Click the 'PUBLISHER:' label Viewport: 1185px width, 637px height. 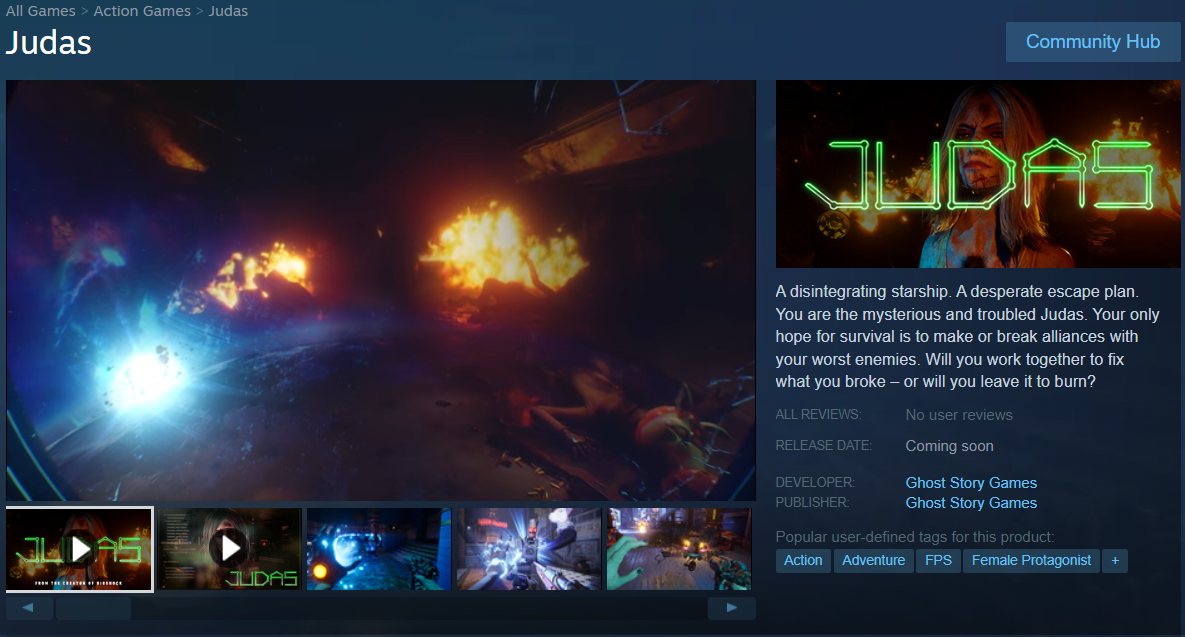812,502
